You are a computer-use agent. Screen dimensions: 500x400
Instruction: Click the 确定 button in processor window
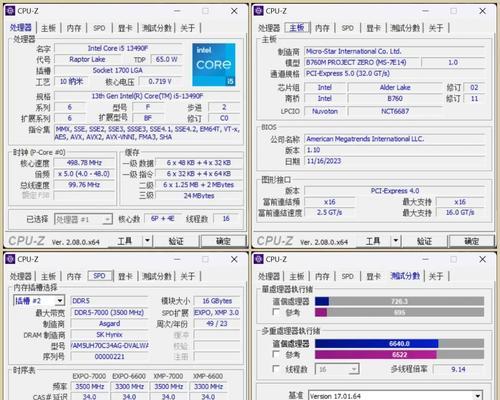pyautogui.click(x=223, y=240)
